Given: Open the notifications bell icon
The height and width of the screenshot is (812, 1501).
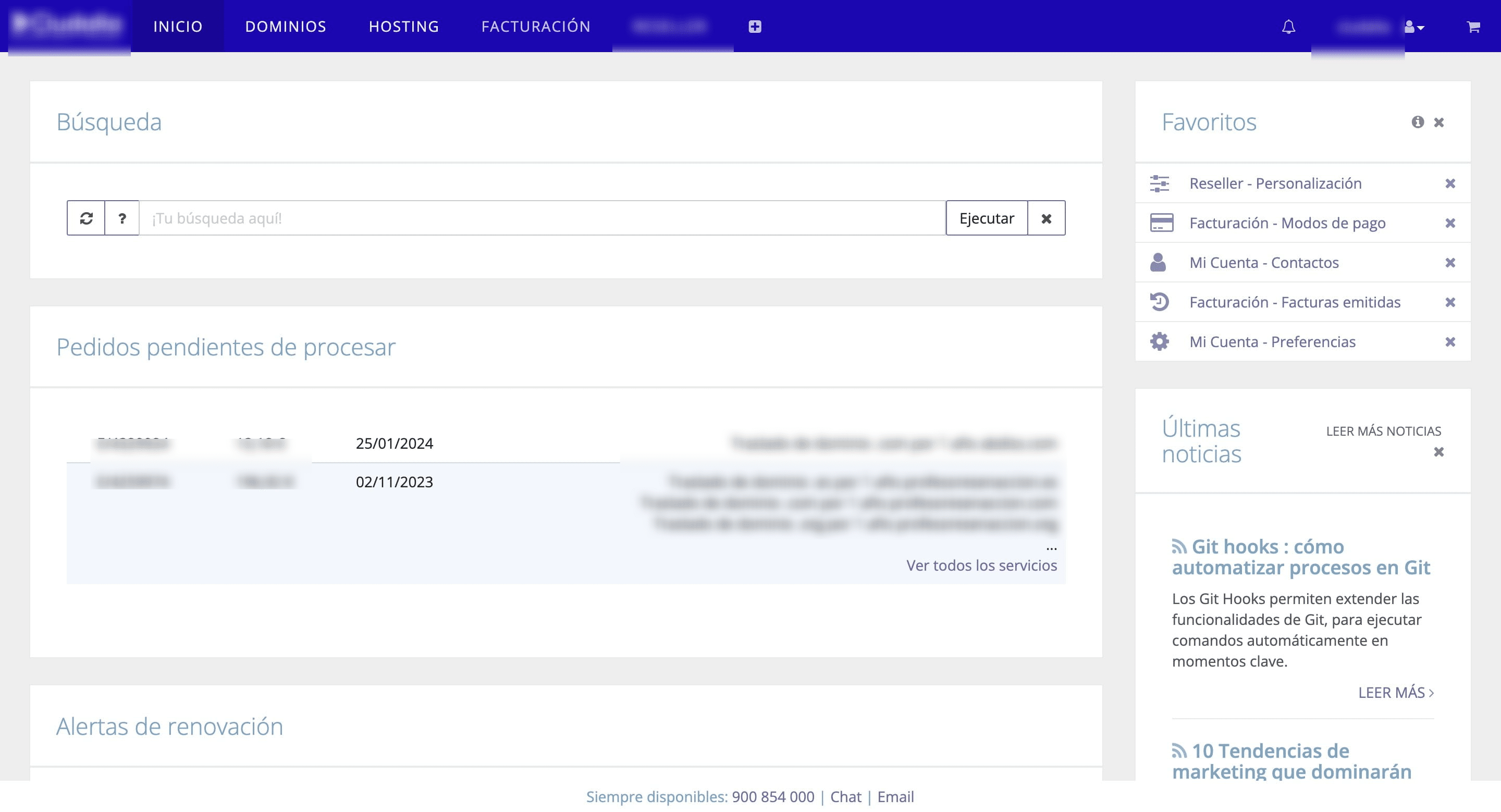Looking at the screenshot, I should tap(1288, 27).
